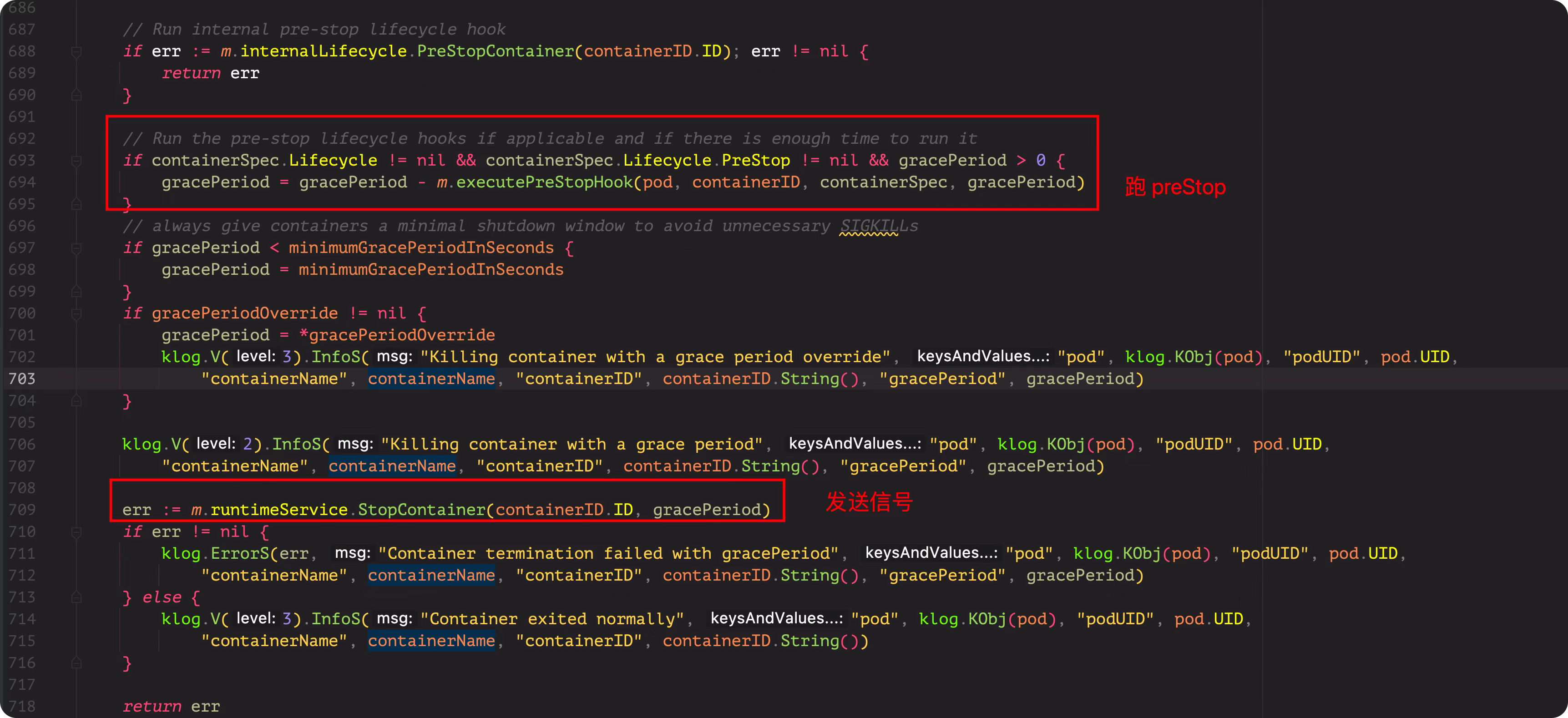The image size is (1568, 718).
Task: Click the minimumGracePeriodInSeconds constant on line 698
Action: pos(430,270)
